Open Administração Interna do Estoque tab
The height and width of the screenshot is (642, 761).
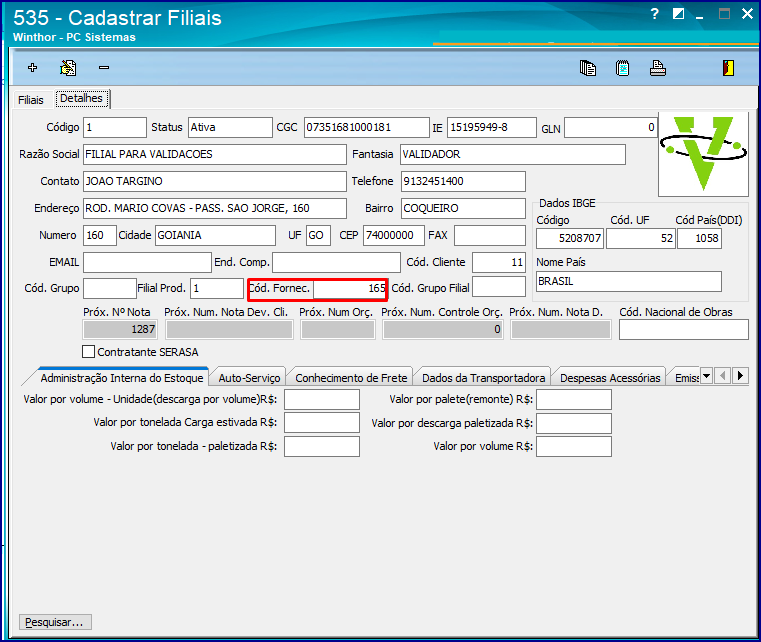(122, 378)
